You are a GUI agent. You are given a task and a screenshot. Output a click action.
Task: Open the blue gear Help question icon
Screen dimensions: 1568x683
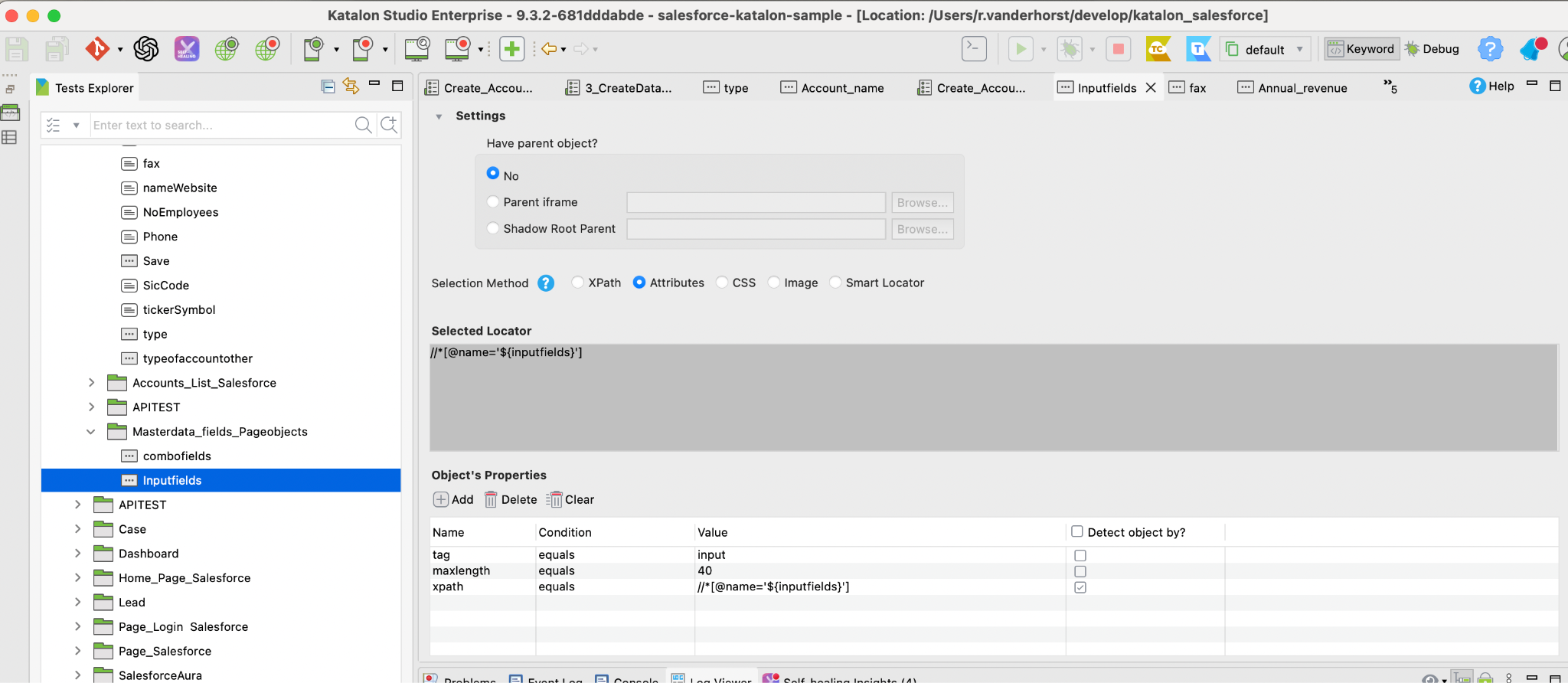[1490, 49]
